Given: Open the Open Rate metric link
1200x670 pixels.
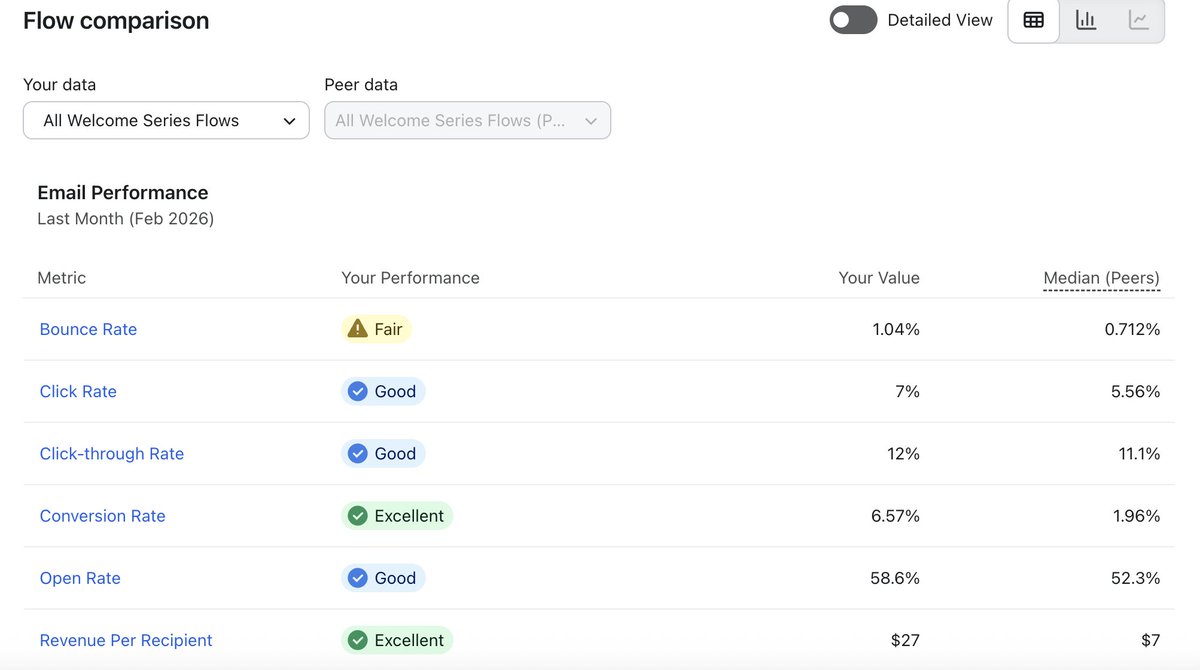Looking at the screenshot, I should tap(80, 578).
